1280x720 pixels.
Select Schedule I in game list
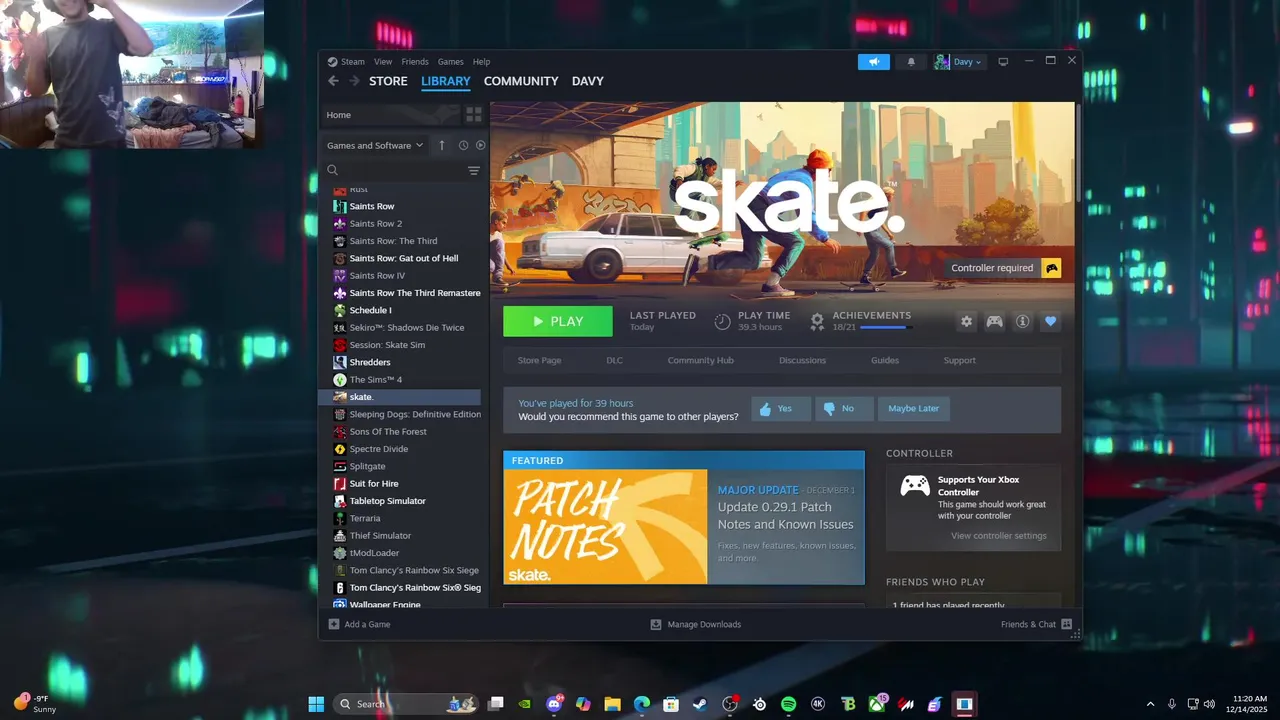(400, 310)
